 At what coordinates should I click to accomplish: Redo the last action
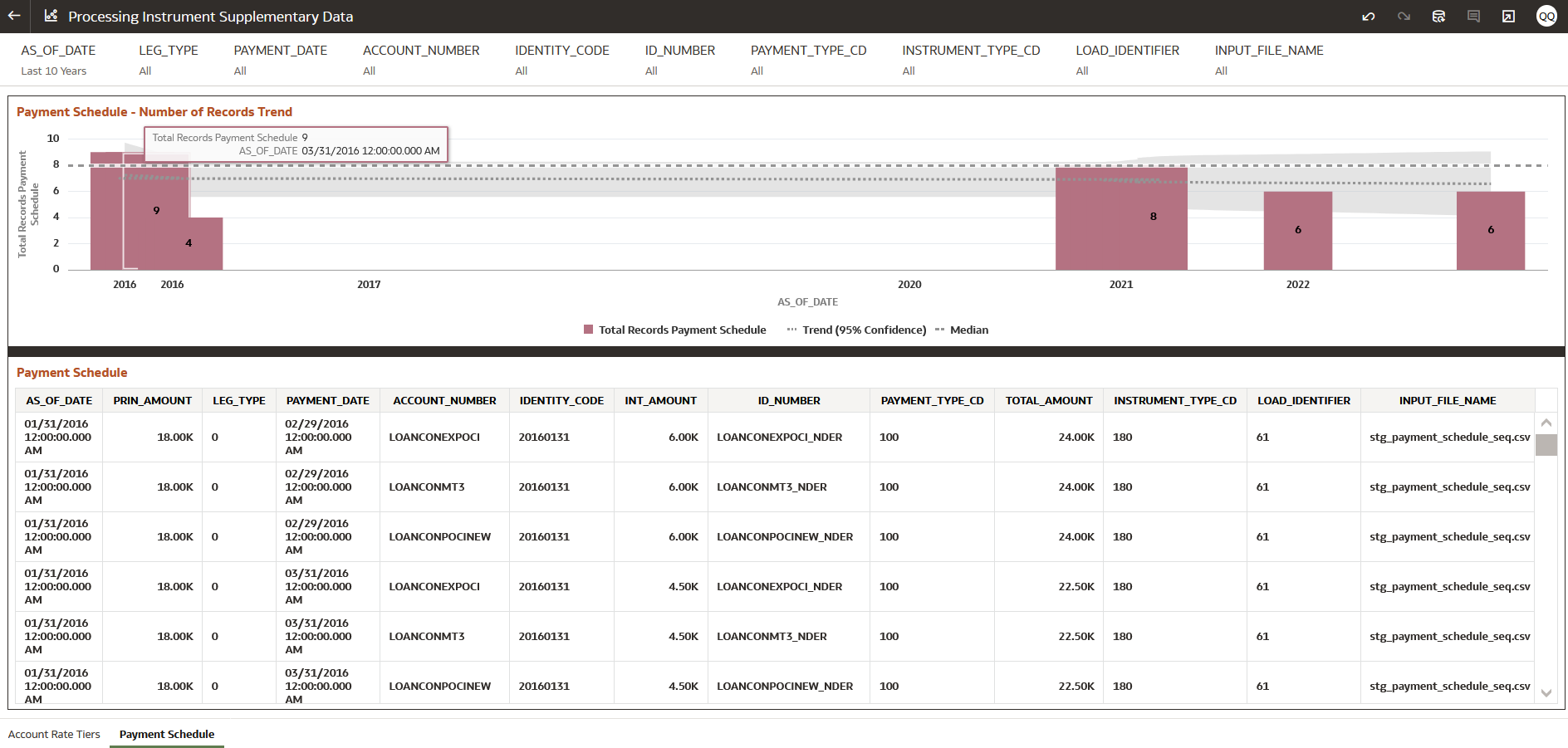pos(1404,16)
